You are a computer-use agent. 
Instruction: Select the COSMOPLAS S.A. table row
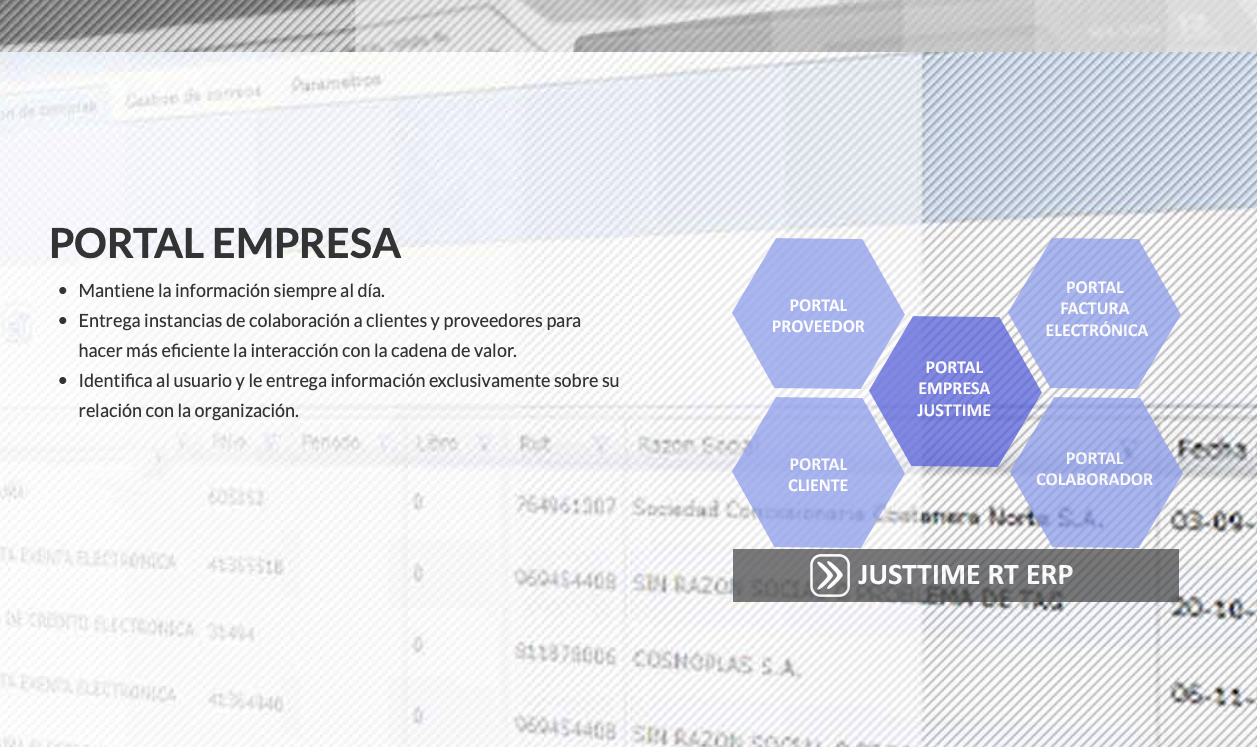(715, 661)
